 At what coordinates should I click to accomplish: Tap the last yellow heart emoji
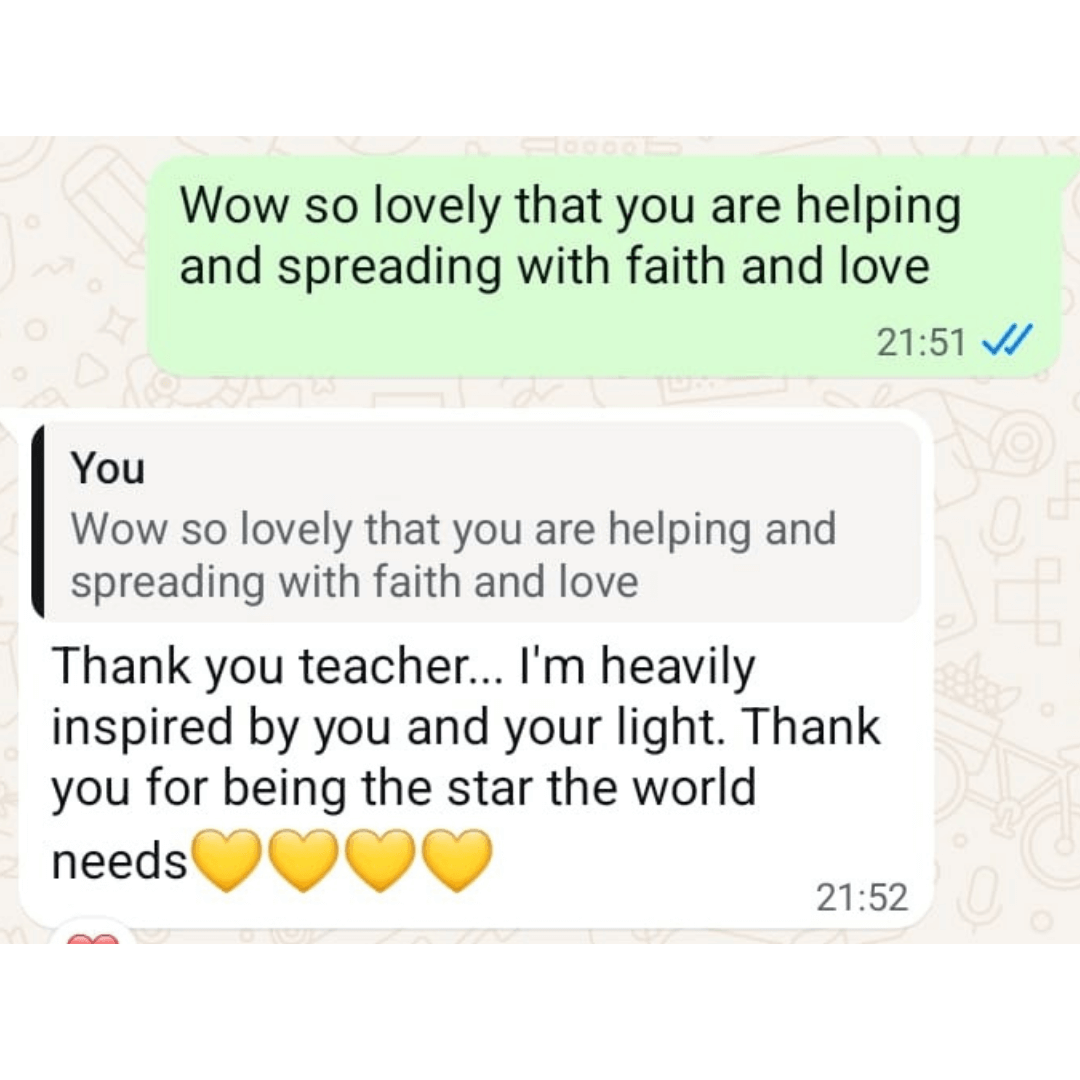coord(457,860)
